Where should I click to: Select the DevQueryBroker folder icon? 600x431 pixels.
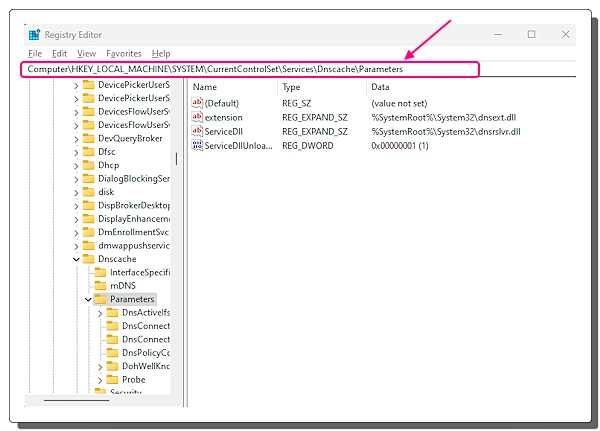88,138
